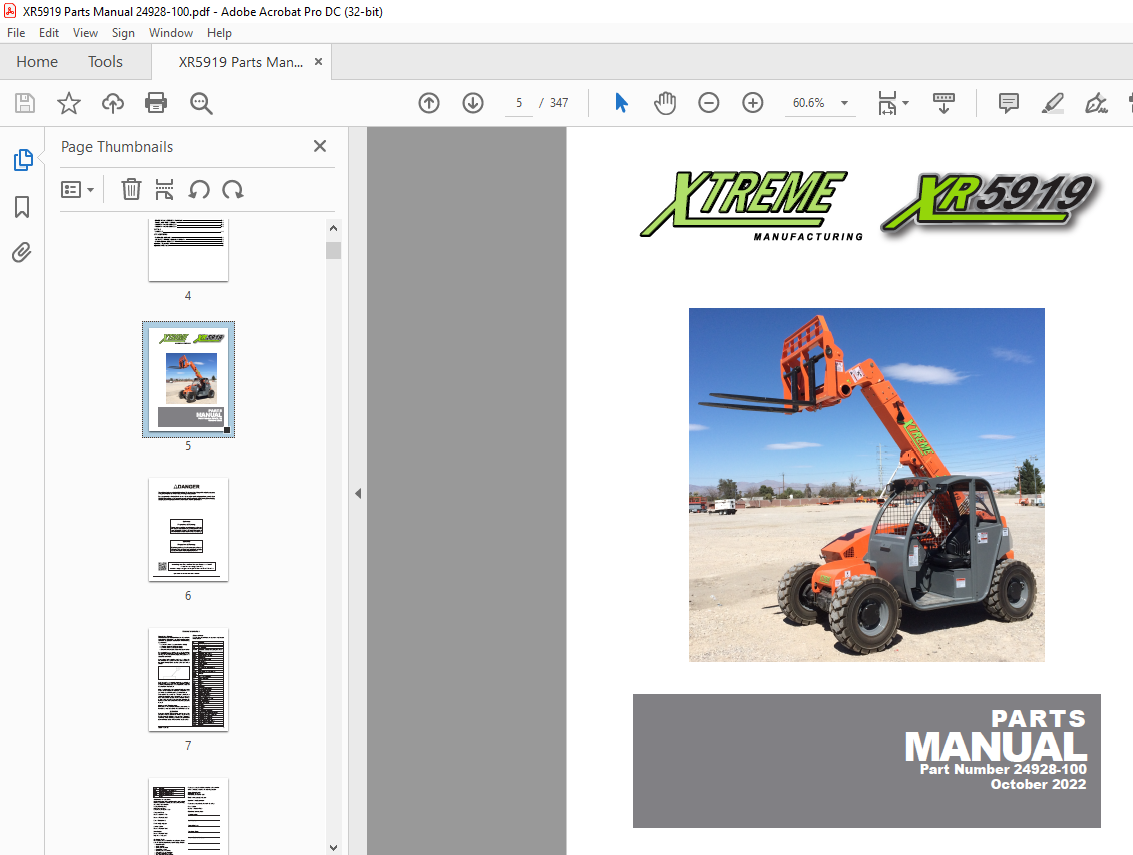Zoom in with plus icon
The image size is (1133, 855).
pyautogui.click(x=753, y=103)
